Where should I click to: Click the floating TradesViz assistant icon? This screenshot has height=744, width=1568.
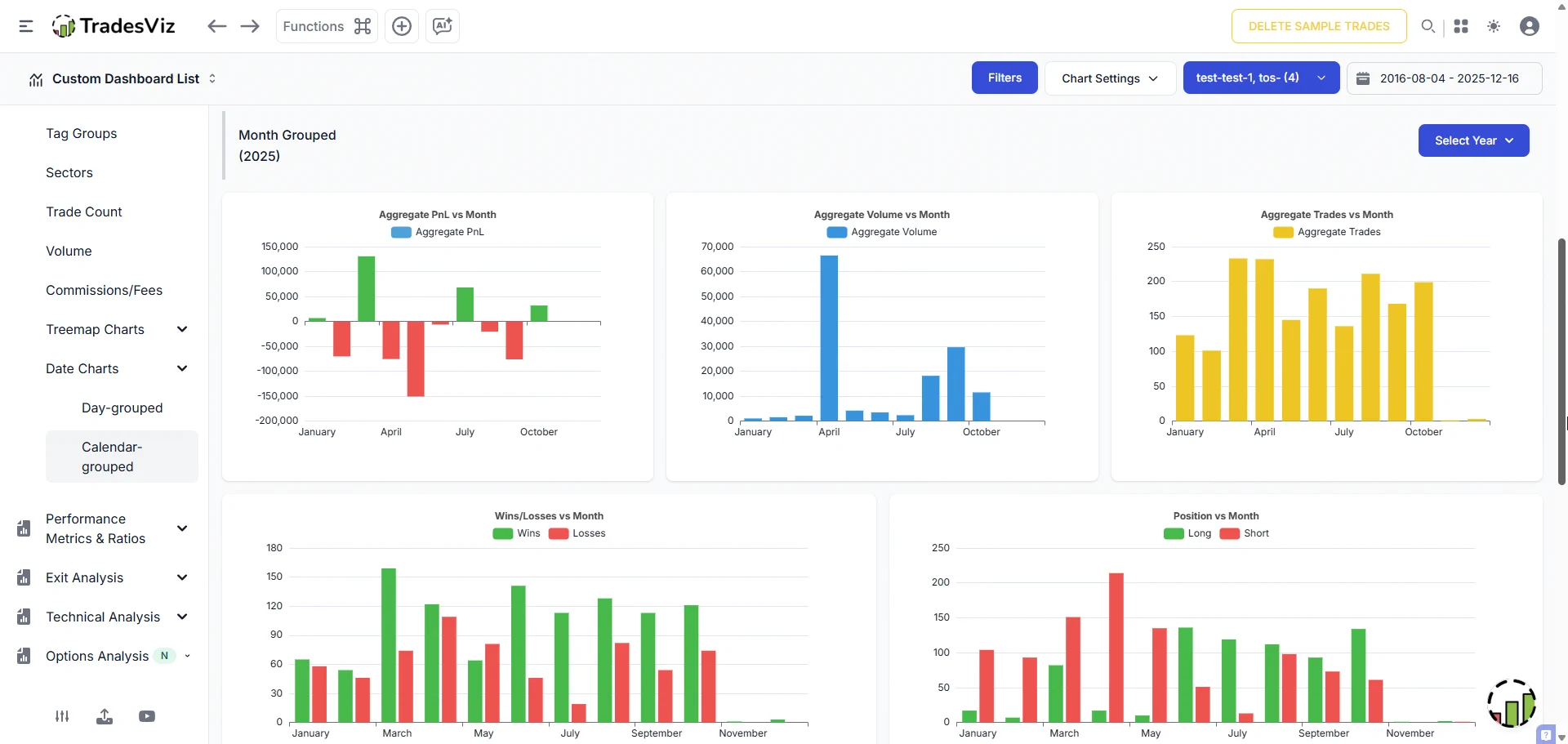point(1512,703)
